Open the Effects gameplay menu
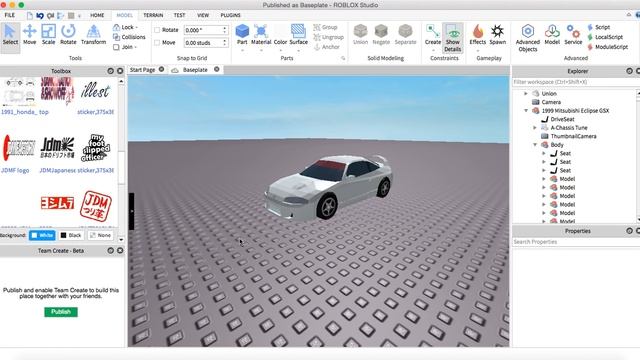This screenshot has height=360, width=640. pos(478,35)
